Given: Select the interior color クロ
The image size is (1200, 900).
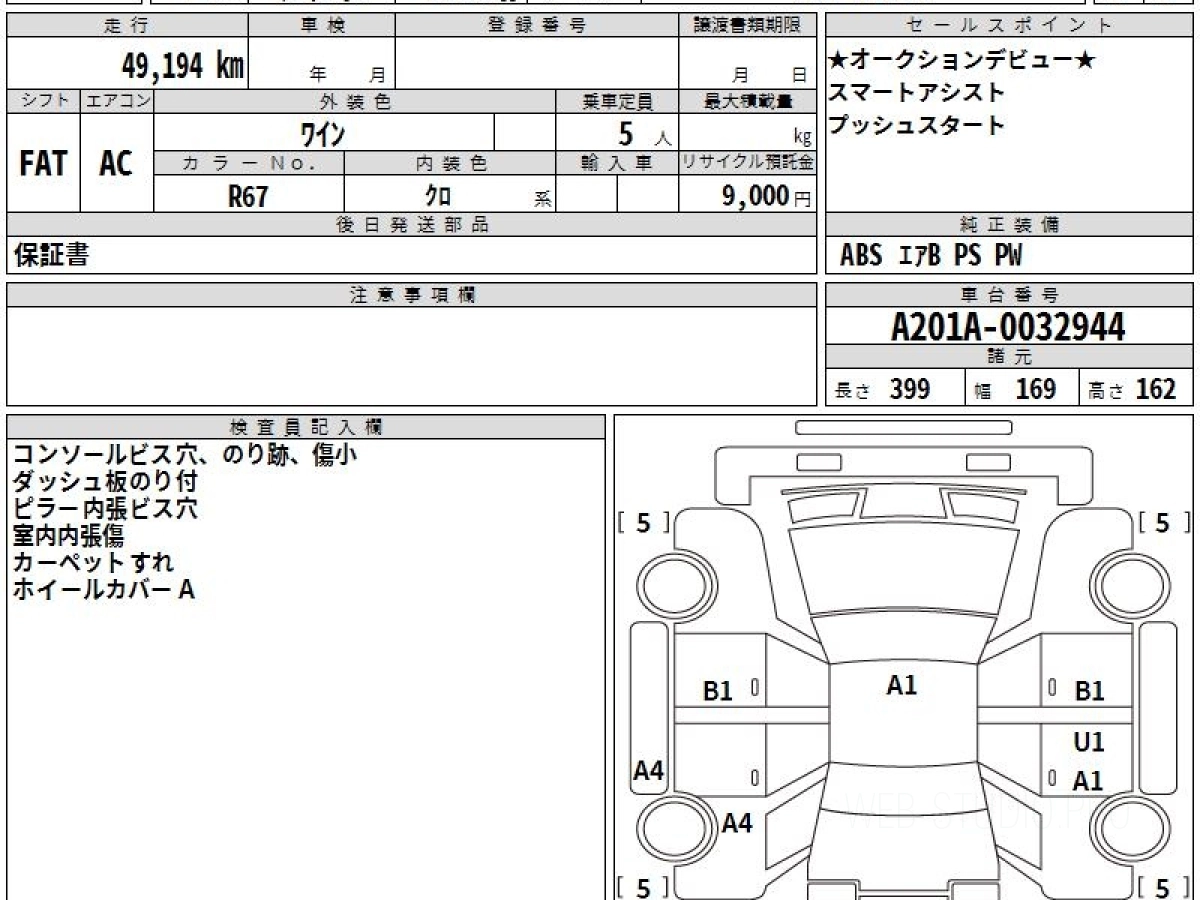Looking at the screenshot, I should [438, 196].
